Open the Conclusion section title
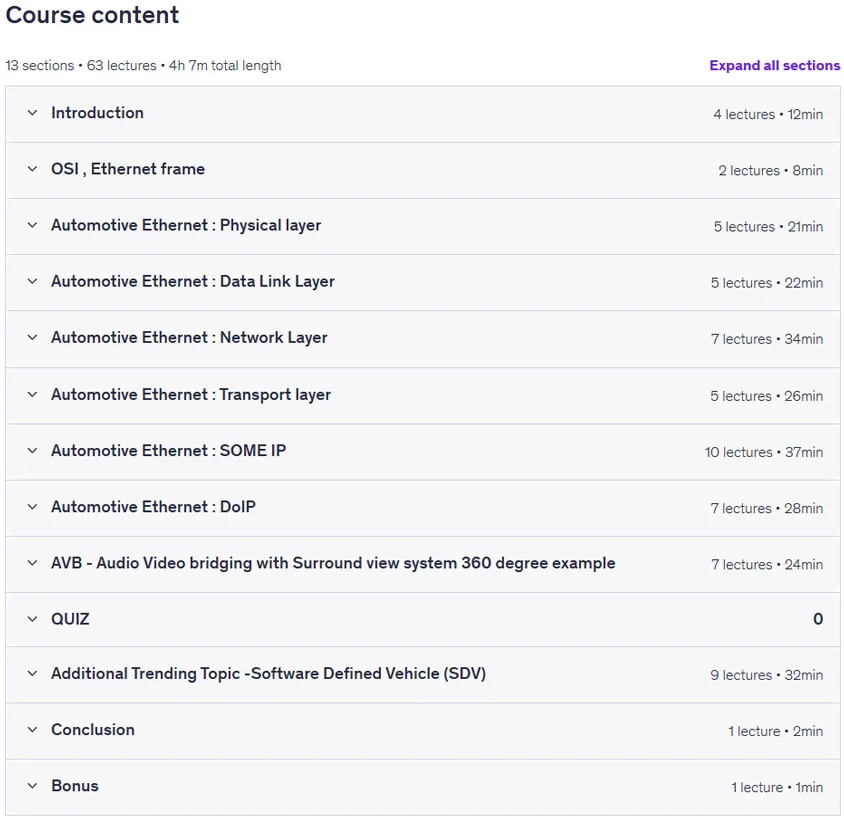This screenshot has height=818, width=844. pos(93,730)
